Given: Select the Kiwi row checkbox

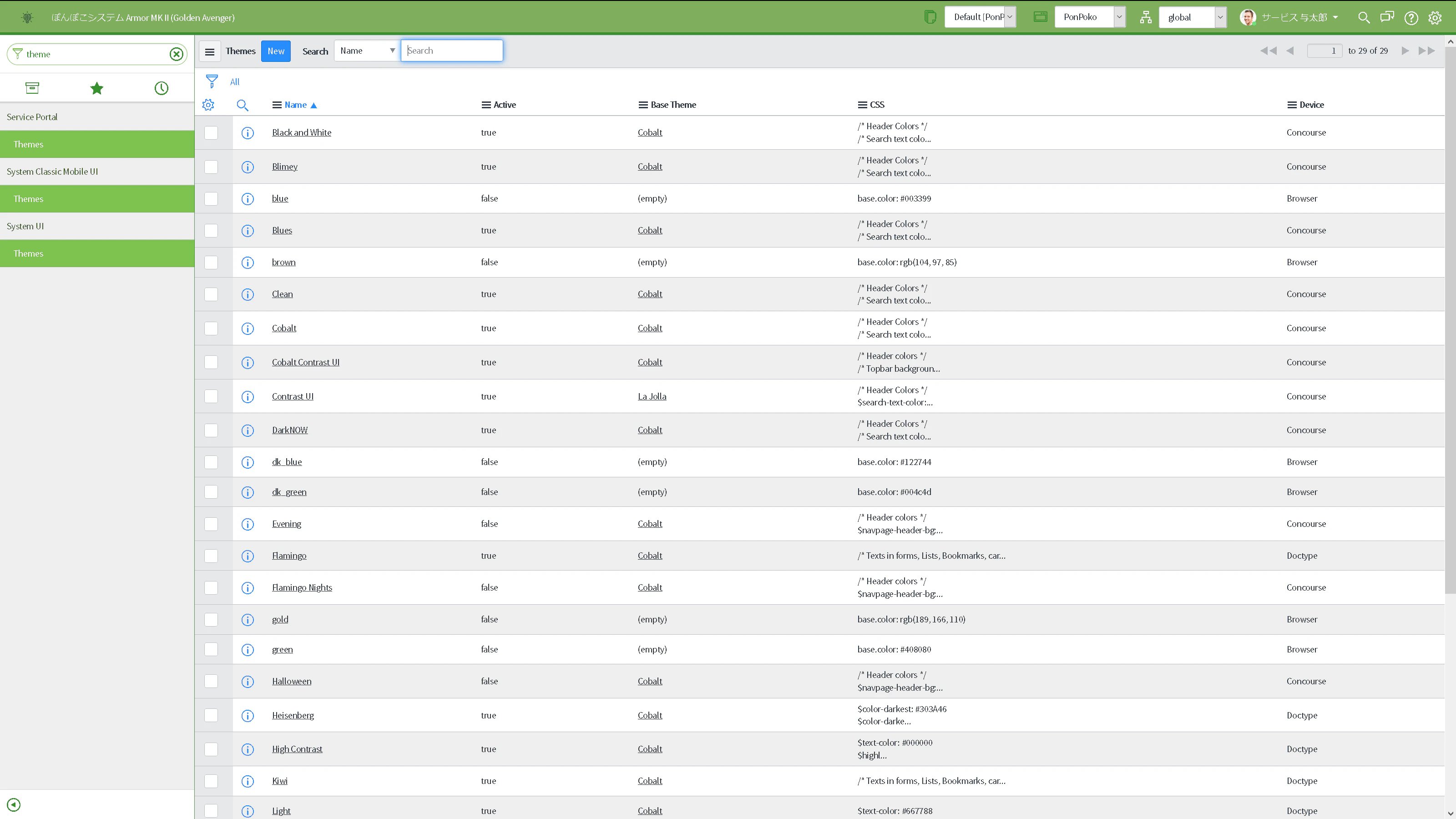Looking at the screenshot, I should click(x=211, y=781).
